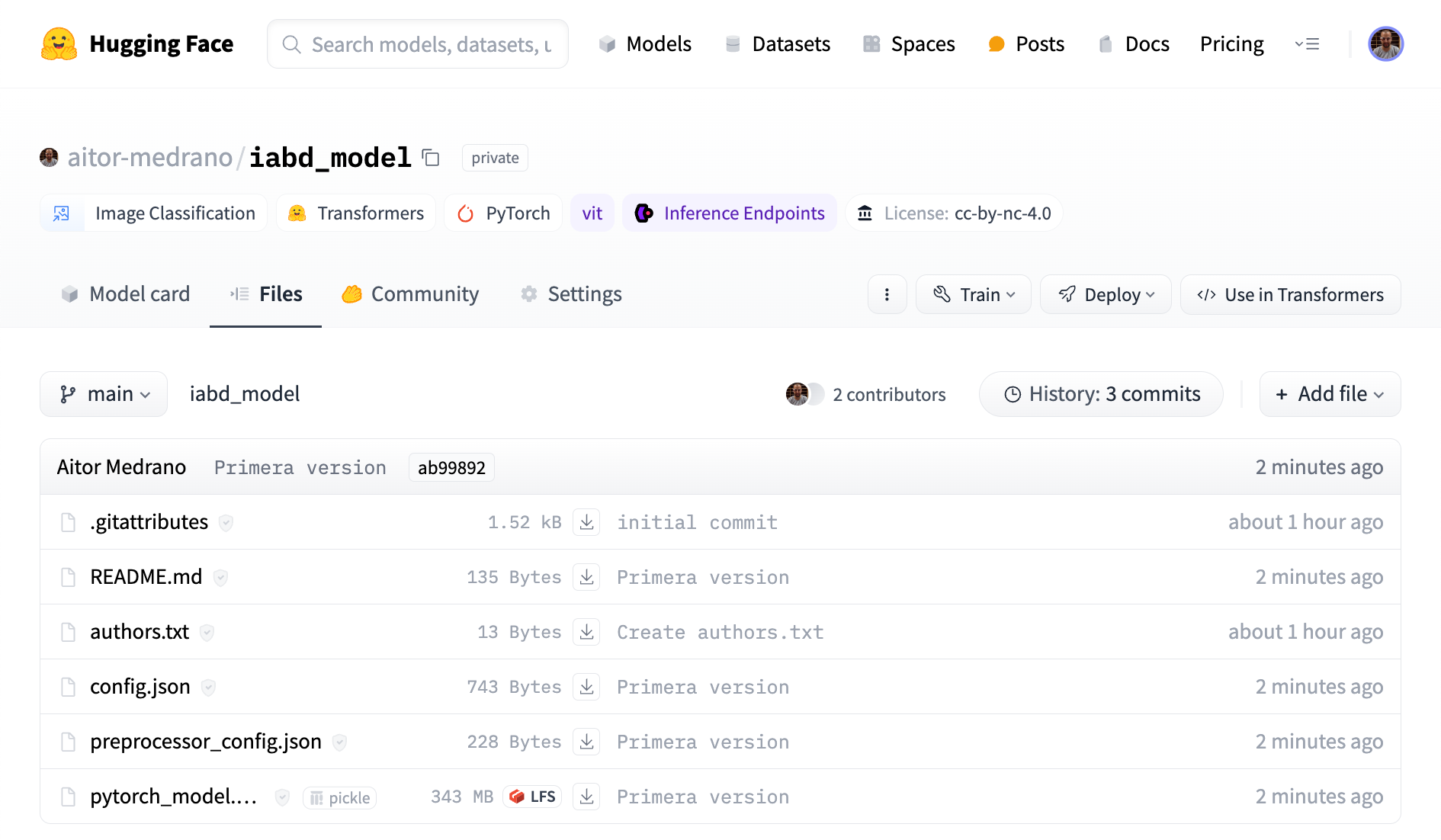Image resolution: width=1441 pixels, height=840 pixels.
Task: Click the License cc-by-nc-4.0 tag
Action: (x=954, y=213)
